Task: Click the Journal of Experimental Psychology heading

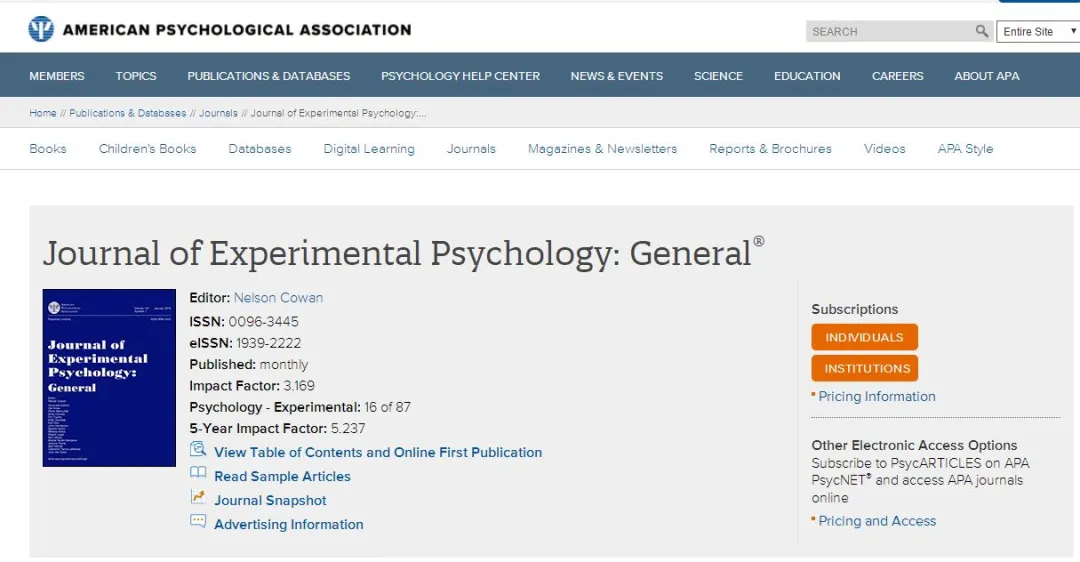Action: pyautogui.click(x=403, y=253)
